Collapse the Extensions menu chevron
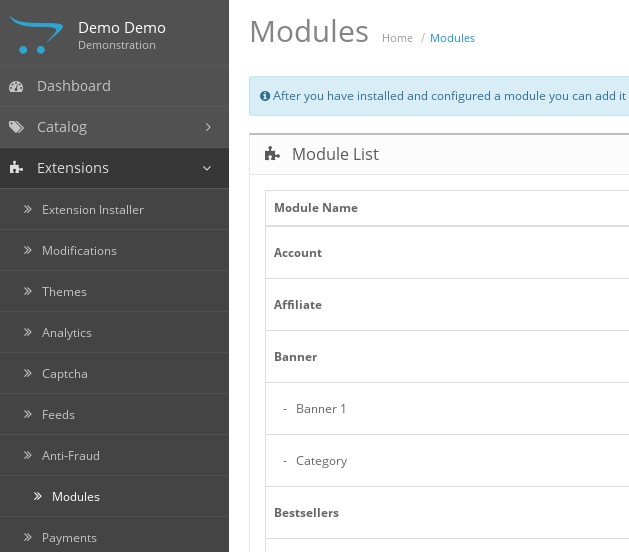The width and height of the screenshot is (629, 552). [207, 168]
